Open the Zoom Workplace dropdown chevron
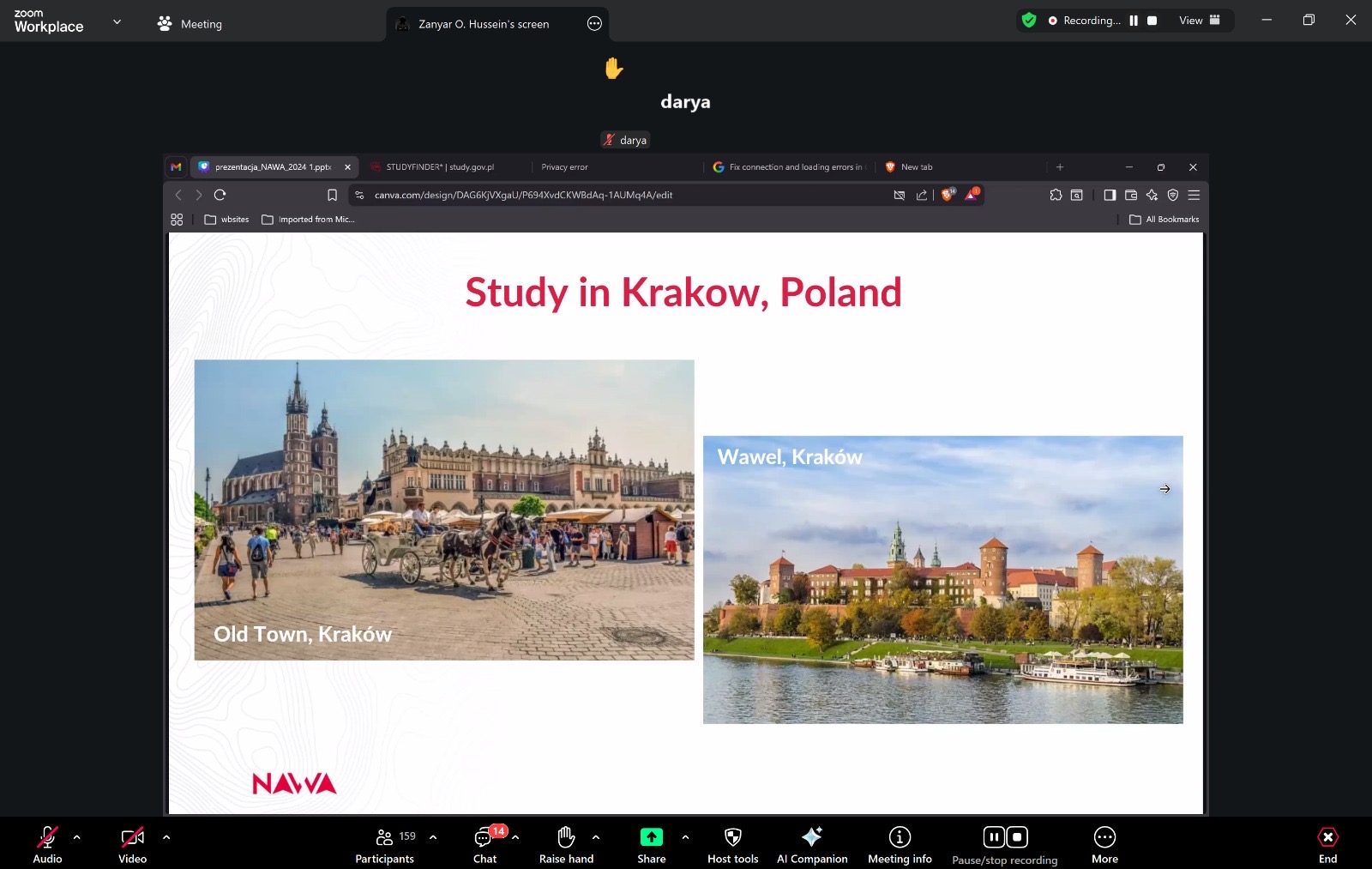1372x869 pixels. 117,21
